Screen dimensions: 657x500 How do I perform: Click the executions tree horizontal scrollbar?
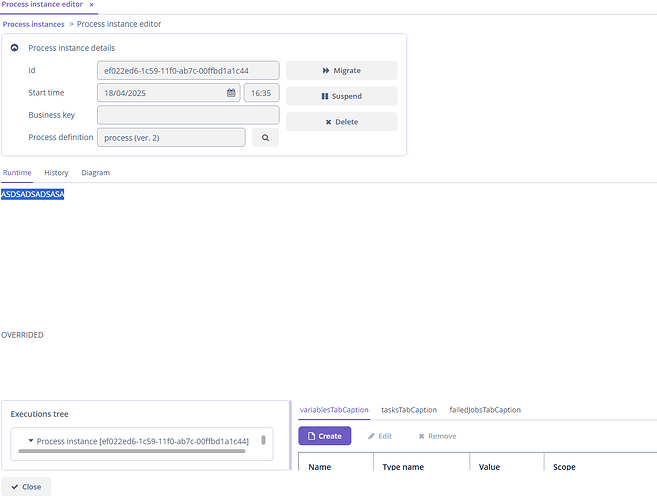tap(132, 451)
